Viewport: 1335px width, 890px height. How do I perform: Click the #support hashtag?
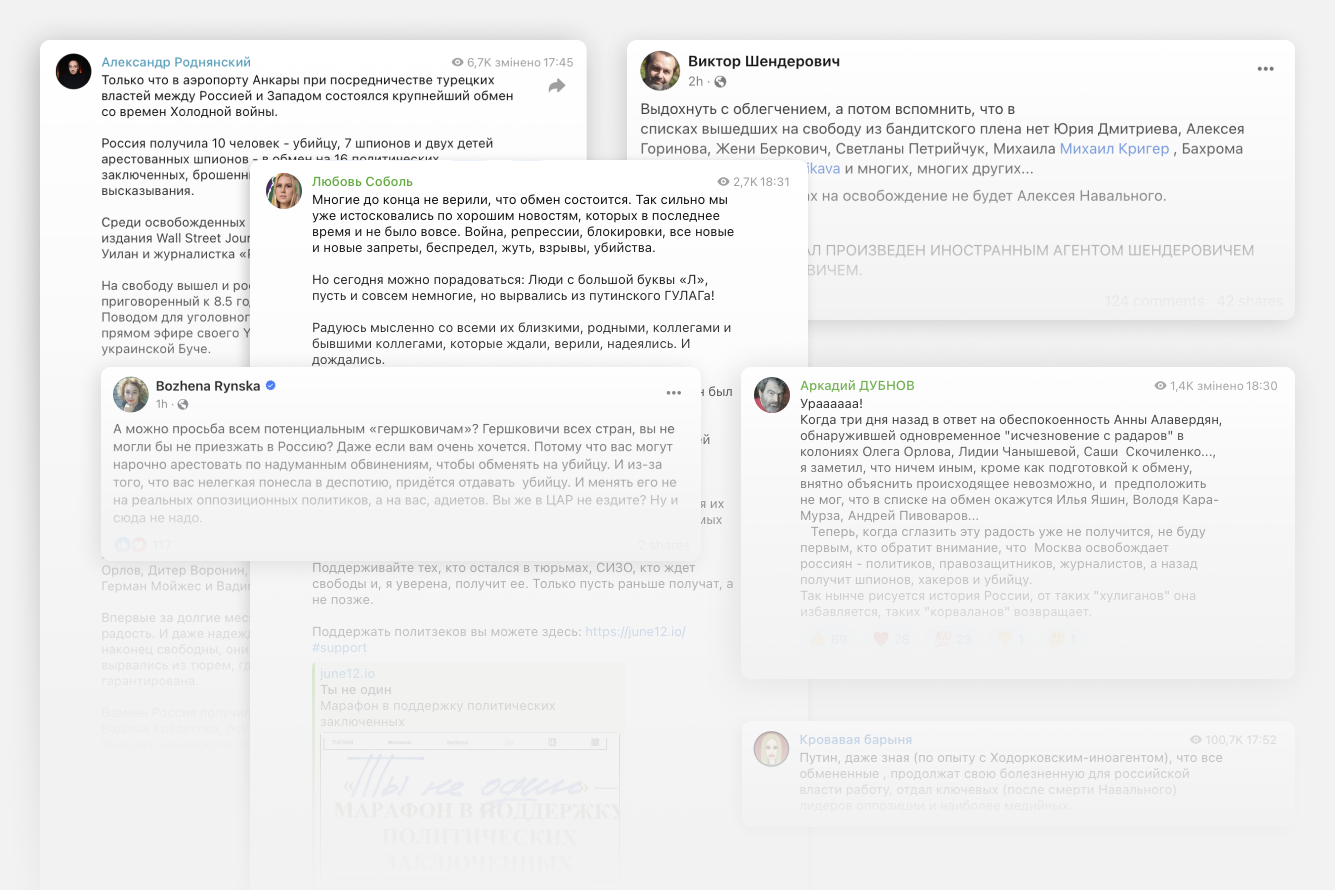[x=339, y=648]
